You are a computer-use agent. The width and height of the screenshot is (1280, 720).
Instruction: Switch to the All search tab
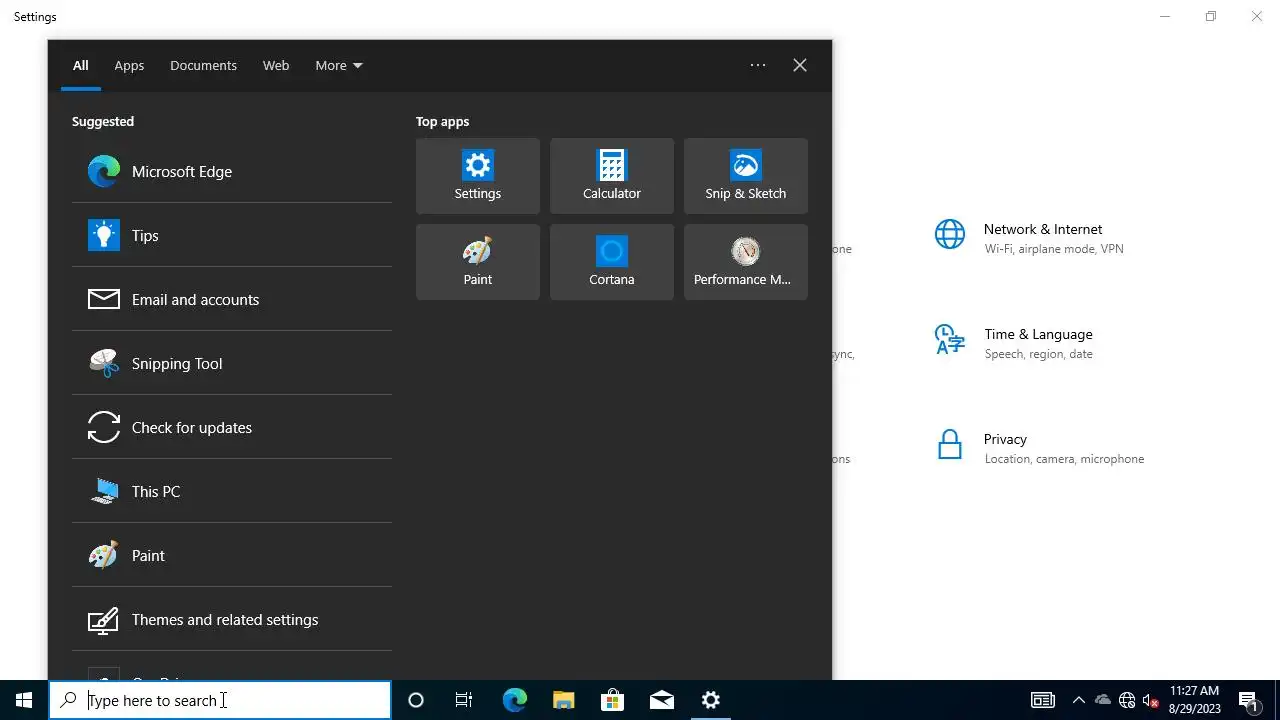click(x=80, y=65)
